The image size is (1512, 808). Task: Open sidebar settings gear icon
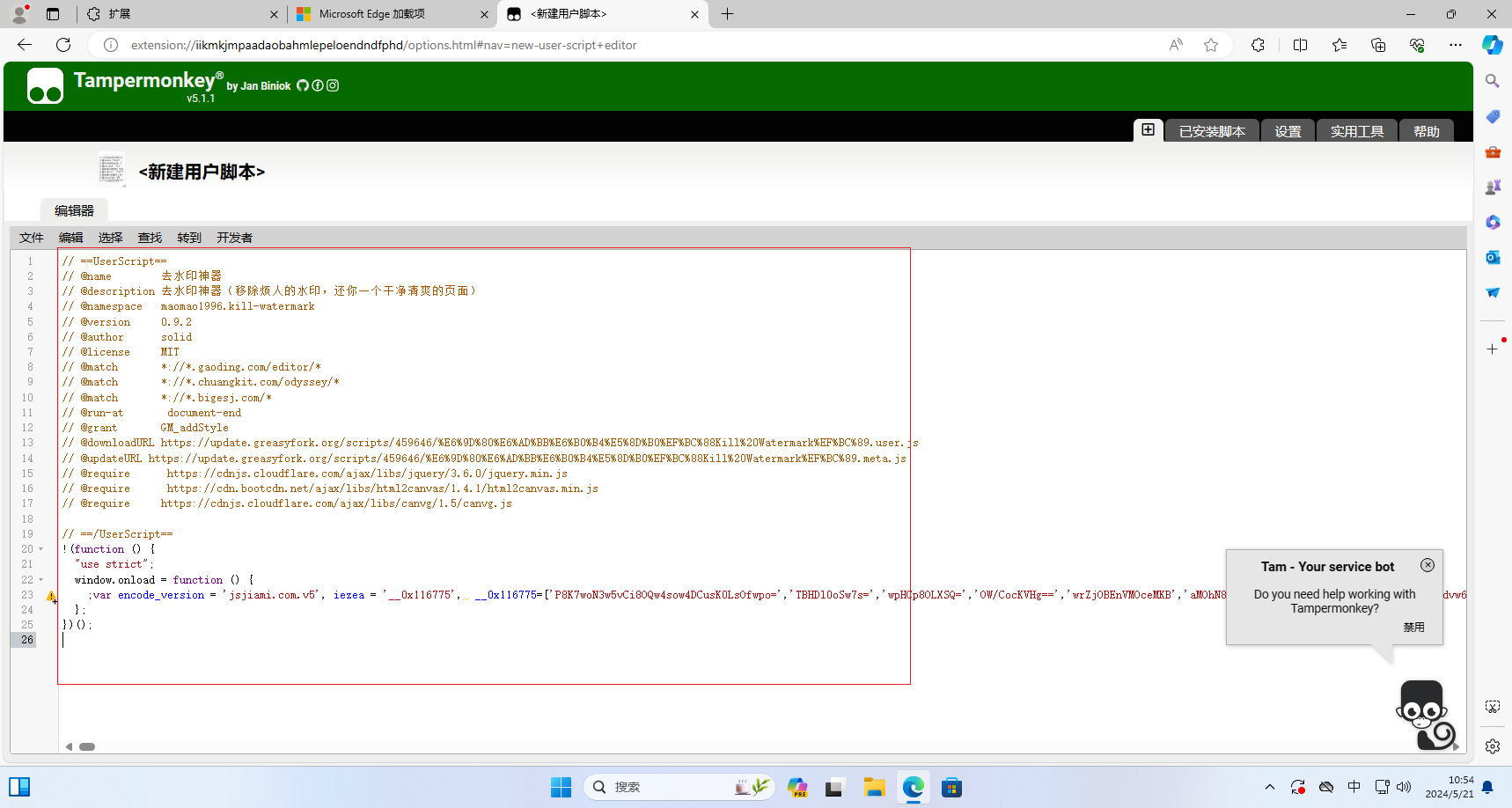pos(1493,746)
